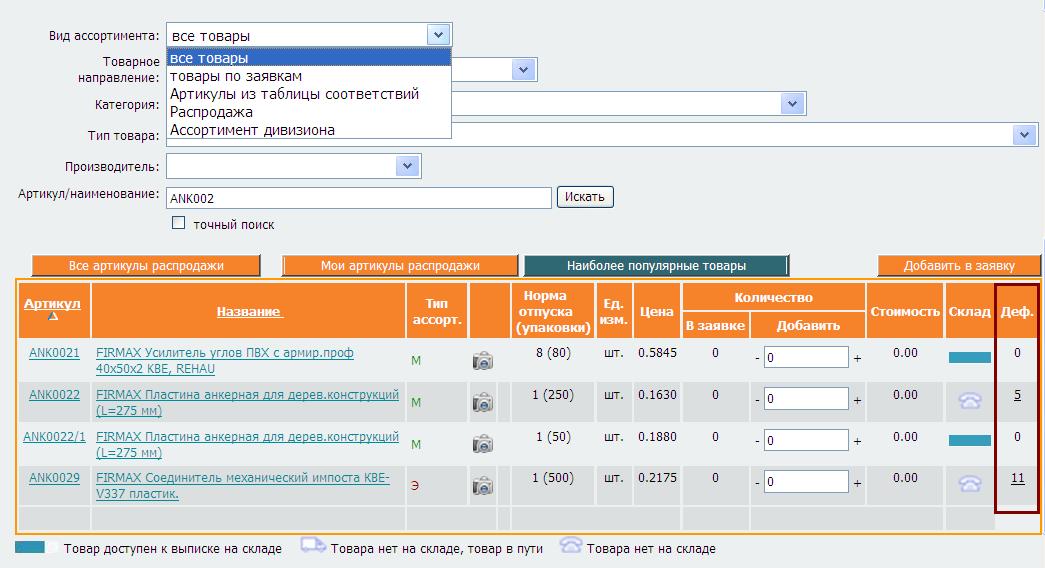Click blue stock availability bar for ANK0021
Screen dimensions: 1045x568
969,357
